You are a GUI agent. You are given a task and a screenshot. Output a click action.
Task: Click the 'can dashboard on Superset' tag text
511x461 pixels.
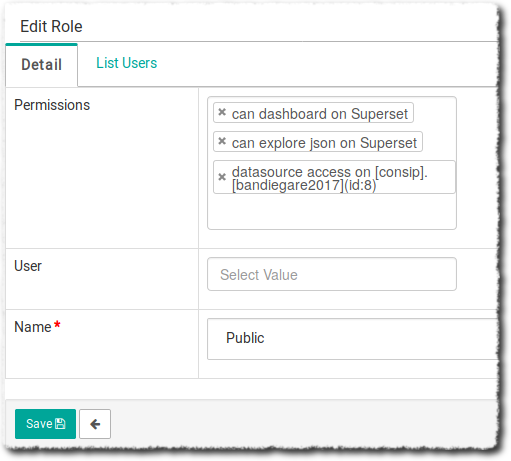(320, 114)
